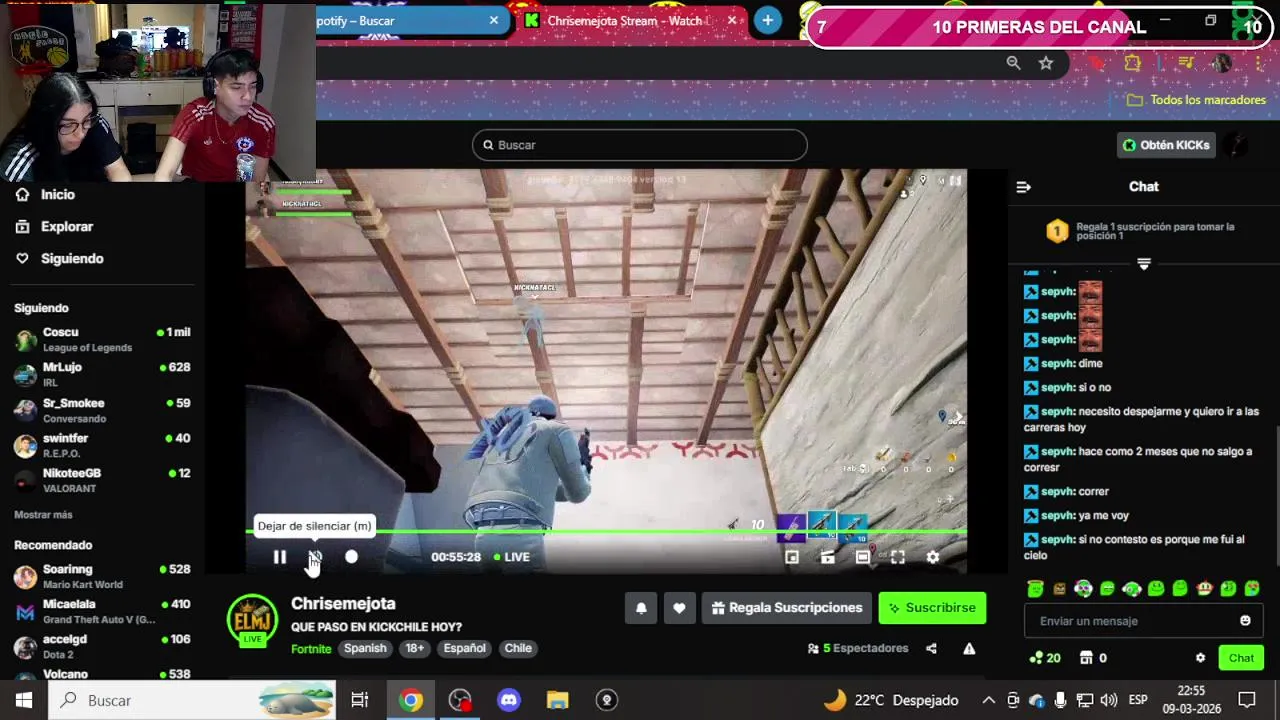Open video player settings gear
The image size is (1280, 720).
[933, 557]
